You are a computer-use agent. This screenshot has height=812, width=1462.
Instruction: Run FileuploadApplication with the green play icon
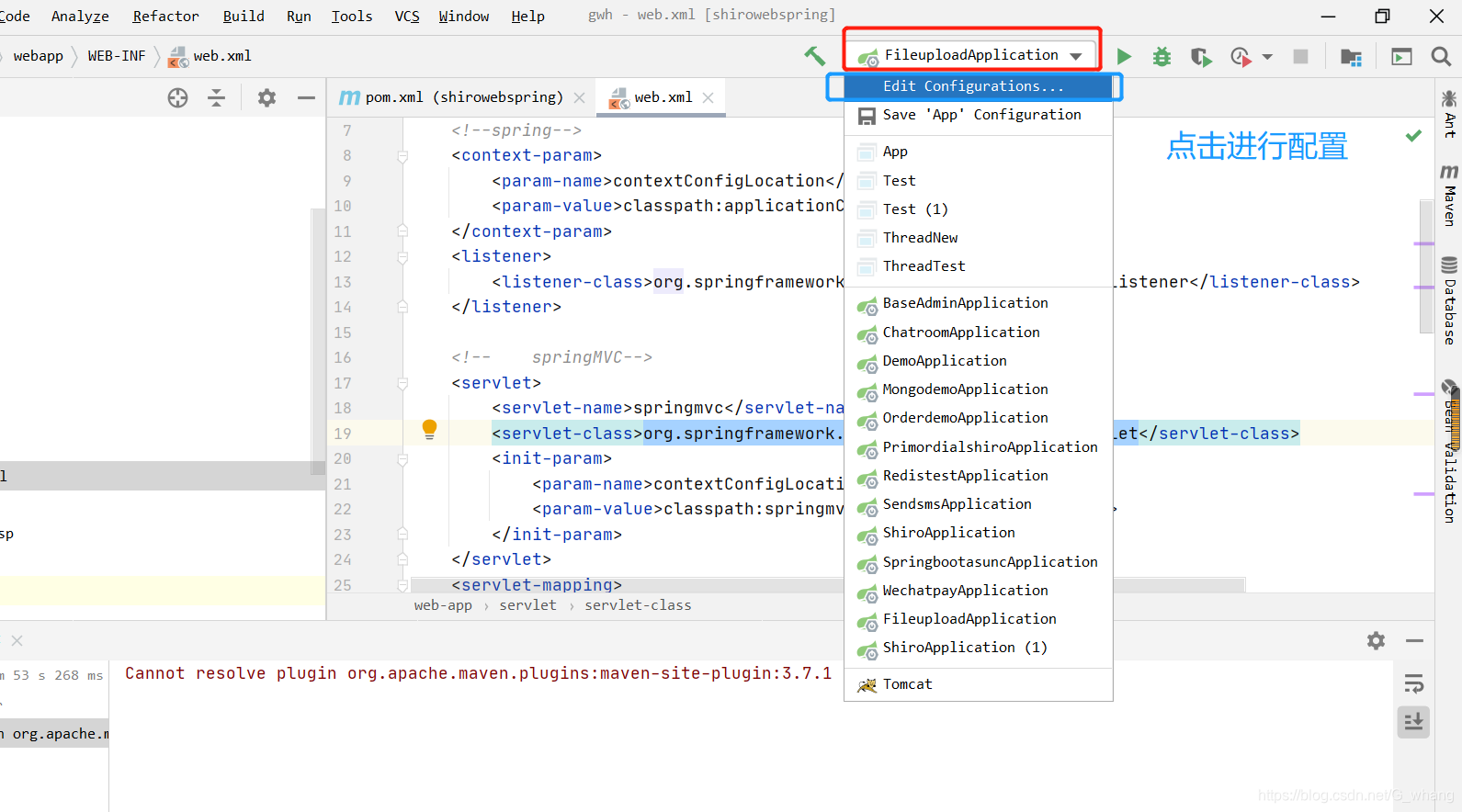tap(1124, 57)
